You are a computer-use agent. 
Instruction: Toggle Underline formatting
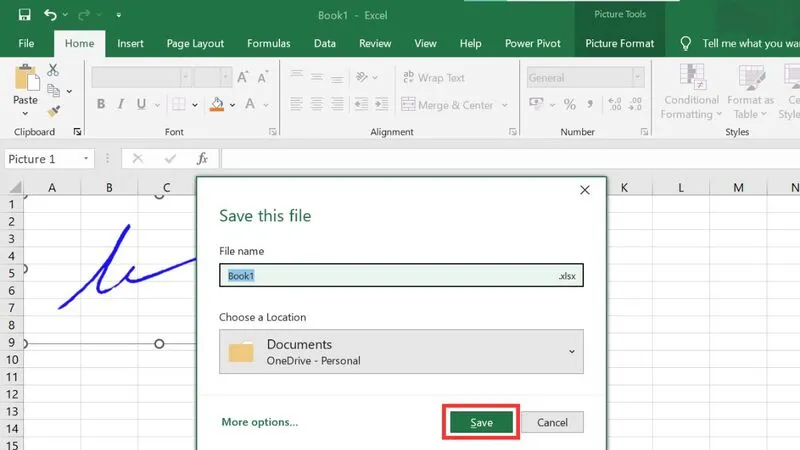click(x=141, y=104)
